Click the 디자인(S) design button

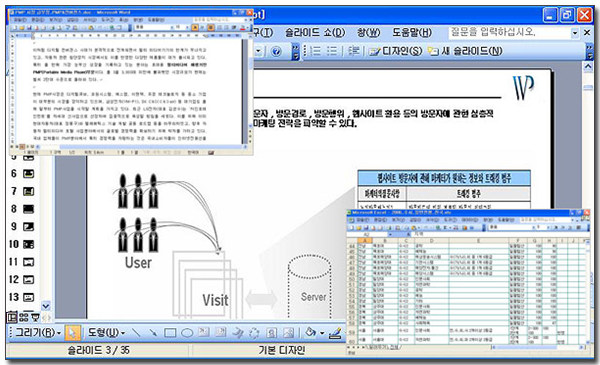click(x=396, y=51)
